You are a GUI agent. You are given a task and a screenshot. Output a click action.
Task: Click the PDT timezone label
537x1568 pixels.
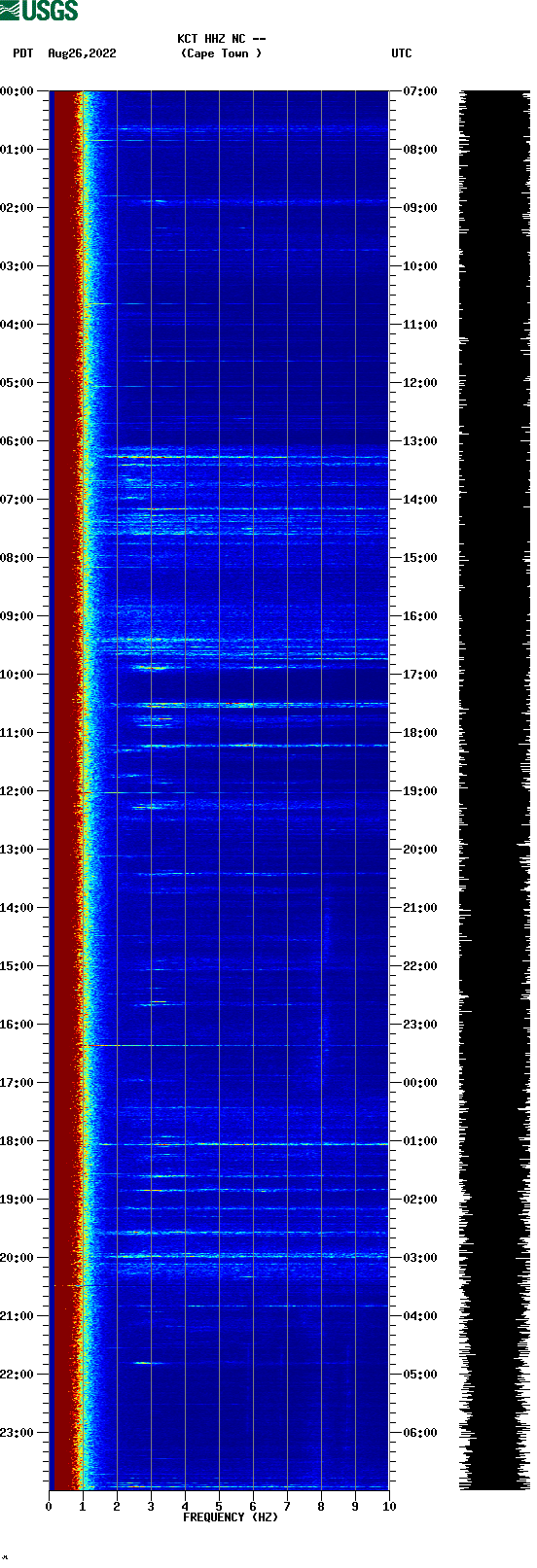click(x=23, y=53)
